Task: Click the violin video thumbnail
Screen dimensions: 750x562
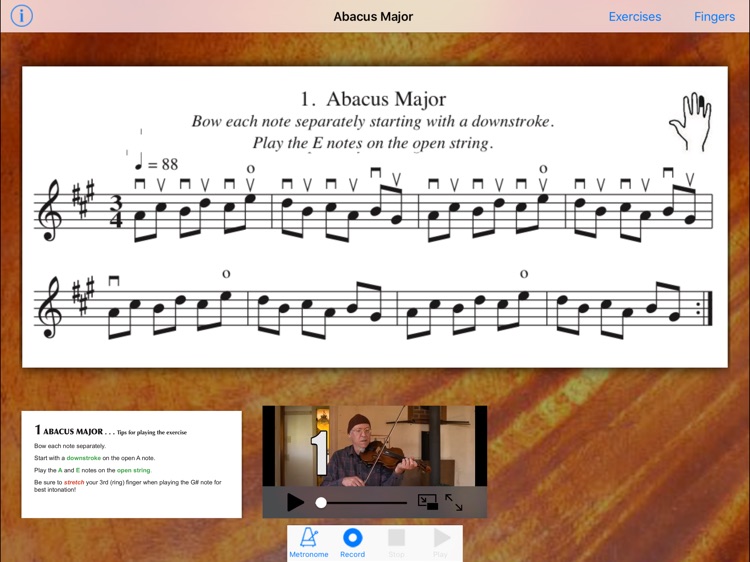Action: click(x=375, y=446)
